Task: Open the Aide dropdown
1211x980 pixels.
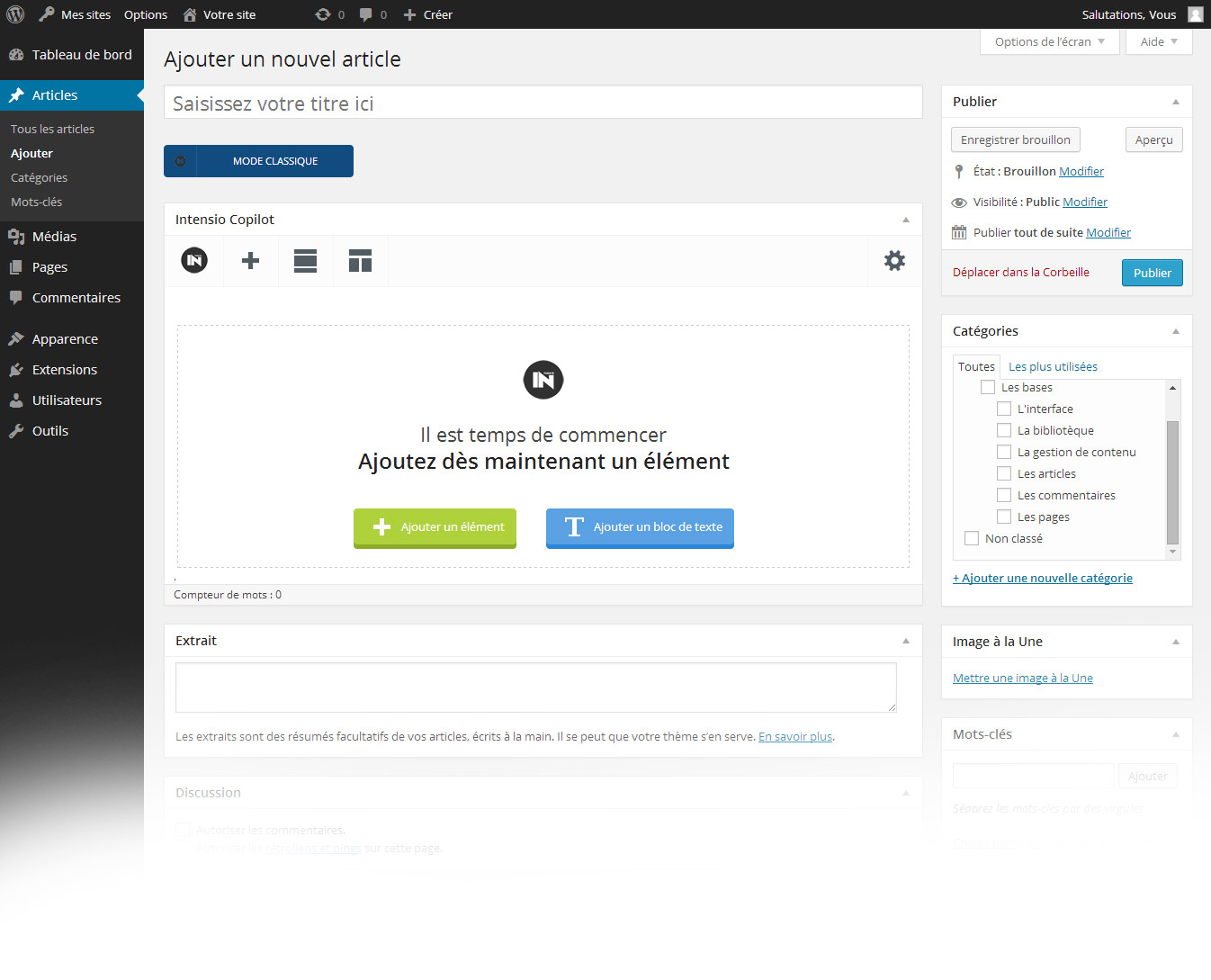Action: (1159, 41)
